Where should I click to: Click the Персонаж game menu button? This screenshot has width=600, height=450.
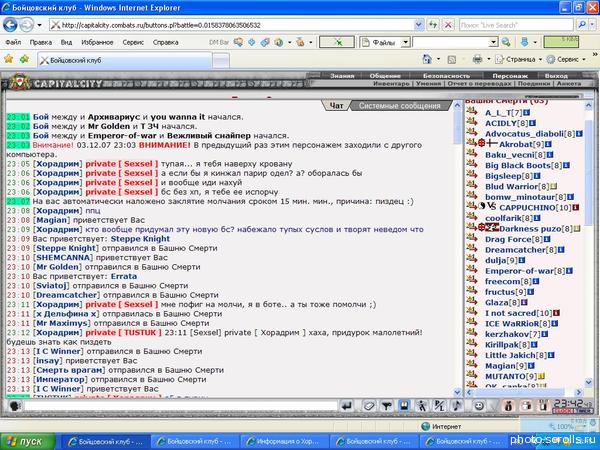point(510,76)
